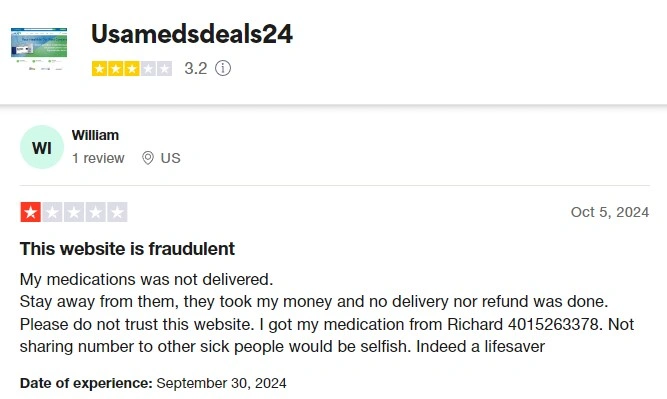This screenshot has height=399, width=667.
Task: Click the red one-star review rating
Action: (31, 212)
